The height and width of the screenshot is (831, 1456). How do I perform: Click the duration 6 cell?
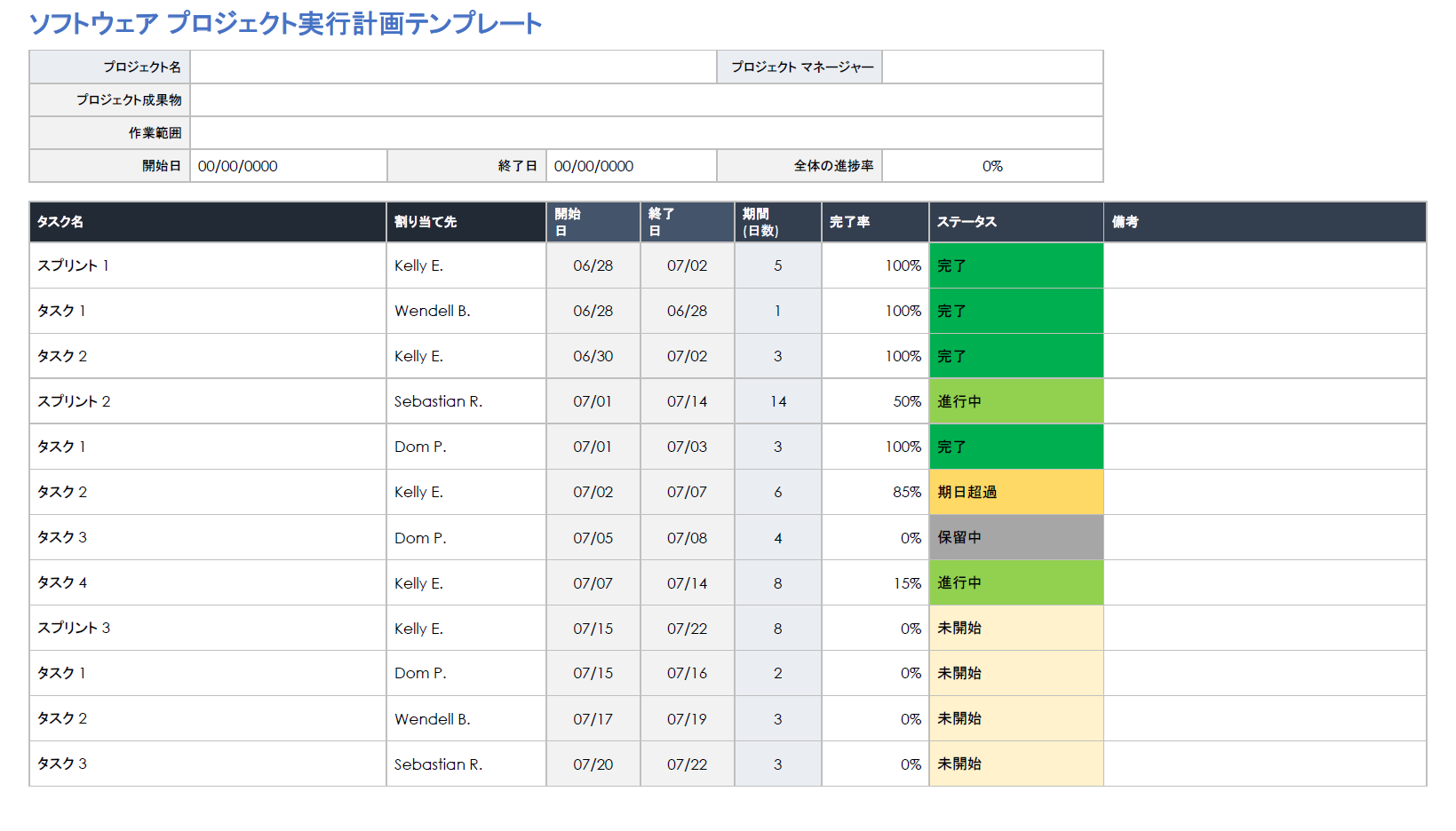tap(778, 492)
